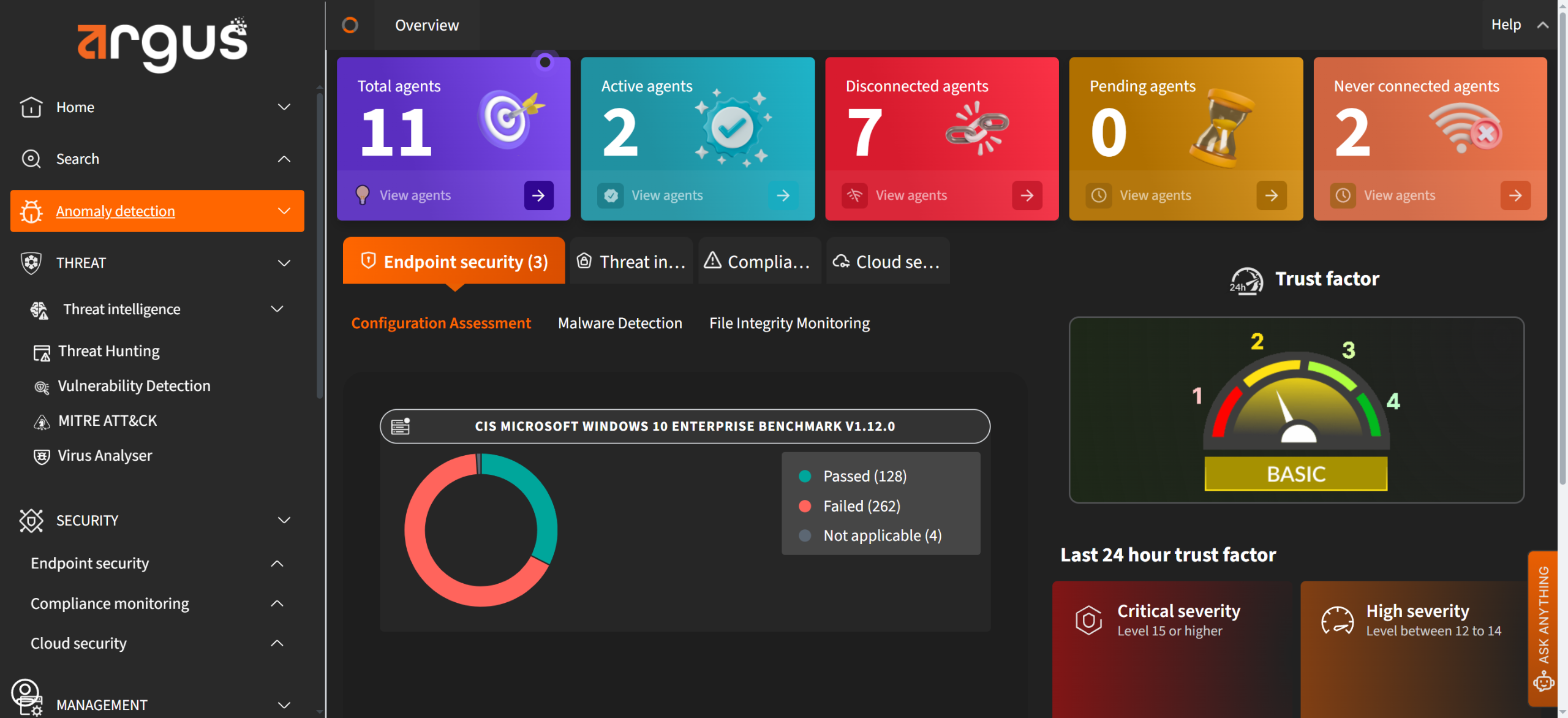The image size is (1568, 718).
Task: Open the Help menu in top bar
Action: 1506,25
